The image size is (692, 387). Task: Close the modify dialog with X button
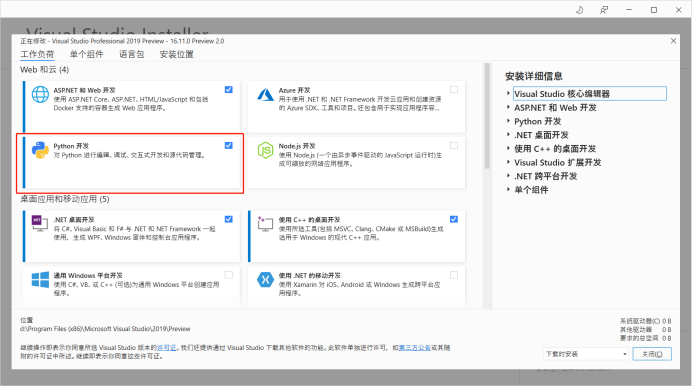[x=673, y=41]
